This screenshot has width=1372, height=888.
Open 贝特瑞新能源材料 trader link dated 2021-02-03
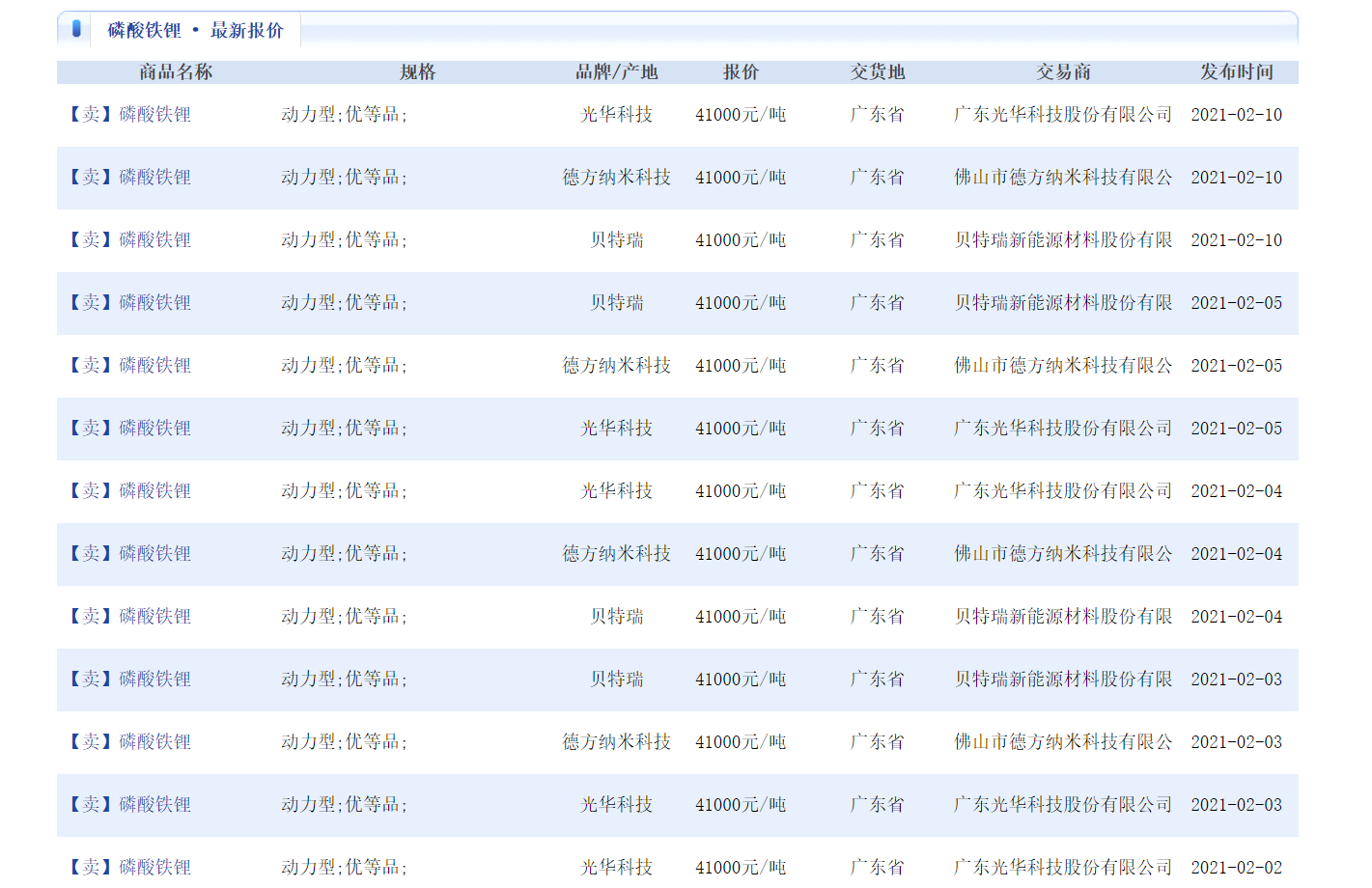(x=1063, y=680)
